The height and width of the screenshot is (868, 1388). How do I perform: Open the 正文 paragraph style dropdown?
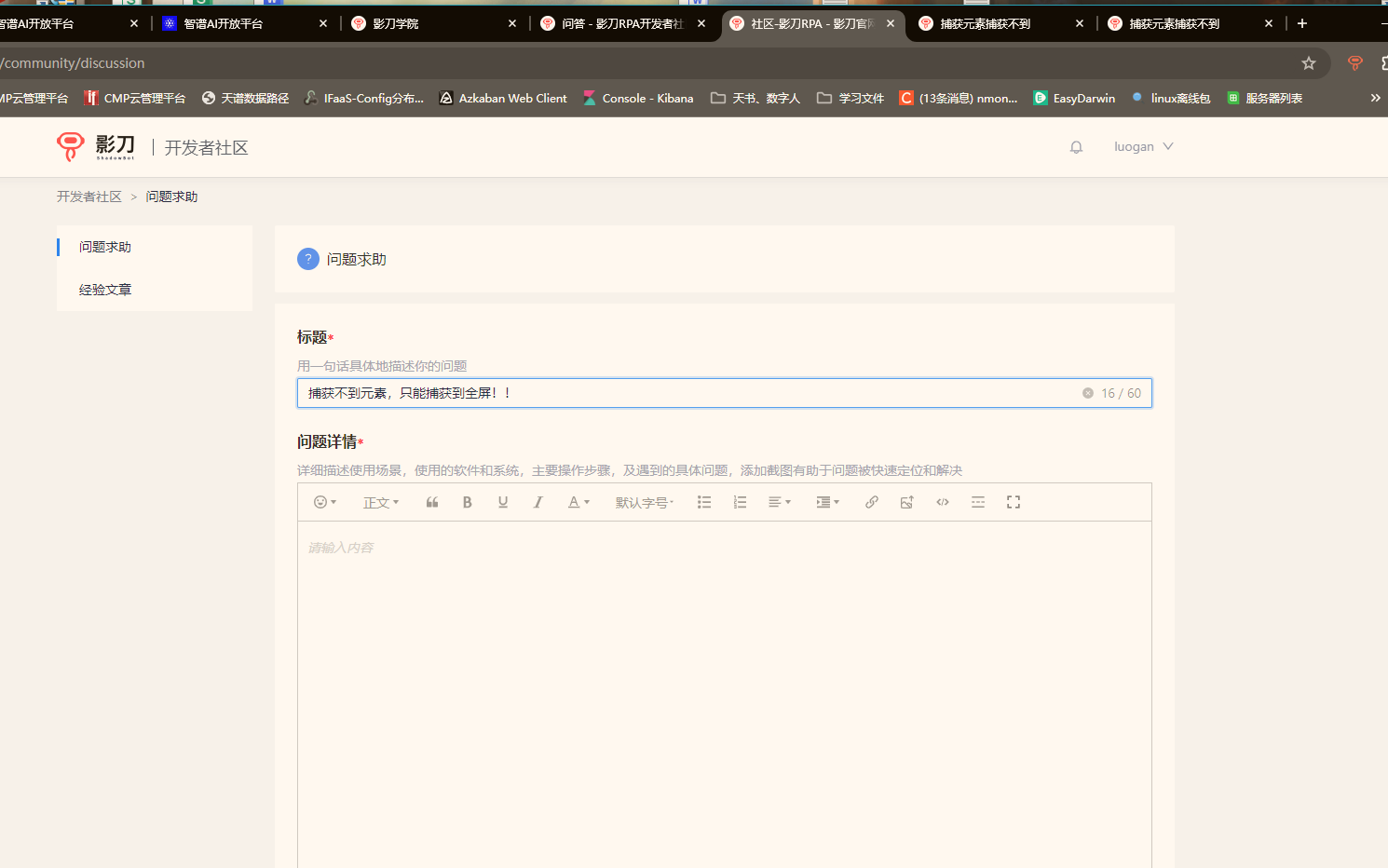(380, 502)
